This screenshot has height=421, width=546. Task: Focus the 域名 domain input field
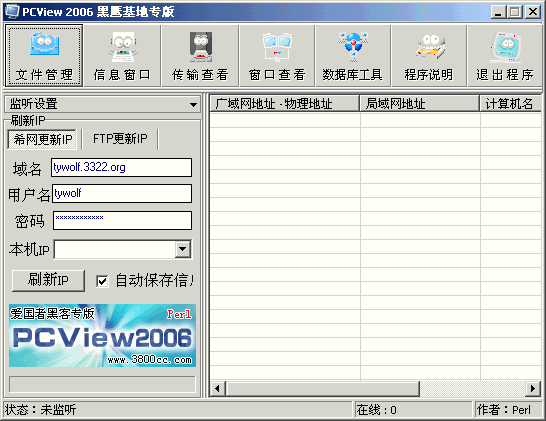[x=121, y=167]
